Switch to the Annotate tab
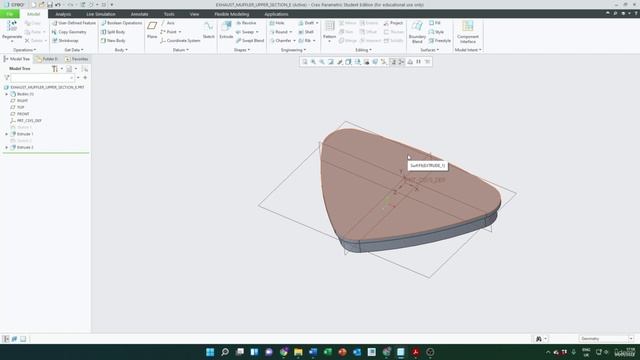Image resolution: width=640 pixels, height=360 pixels. coord(139,14)
